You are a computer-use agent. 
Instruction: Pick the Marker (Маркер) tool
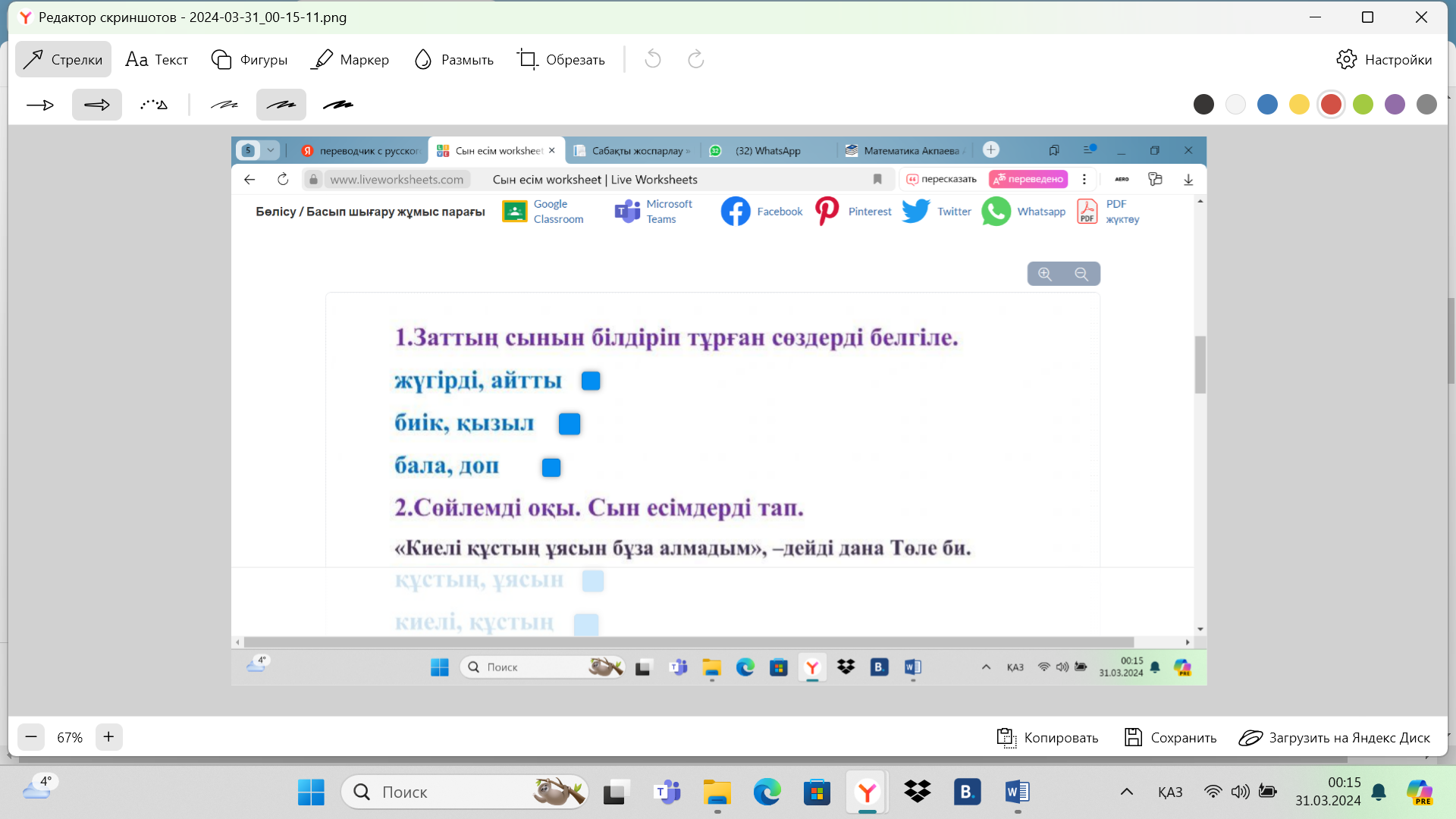click(350, 59)
